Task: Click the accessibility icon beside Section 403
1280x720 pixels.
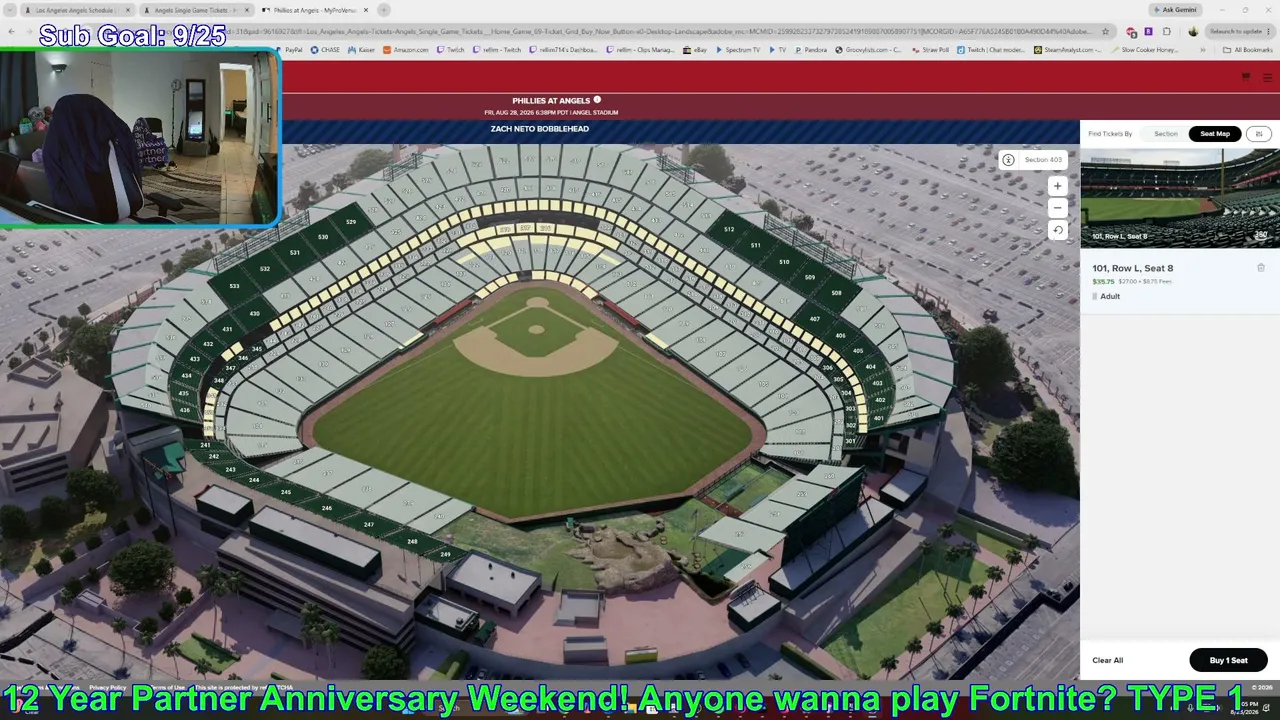Action: 1008,160
